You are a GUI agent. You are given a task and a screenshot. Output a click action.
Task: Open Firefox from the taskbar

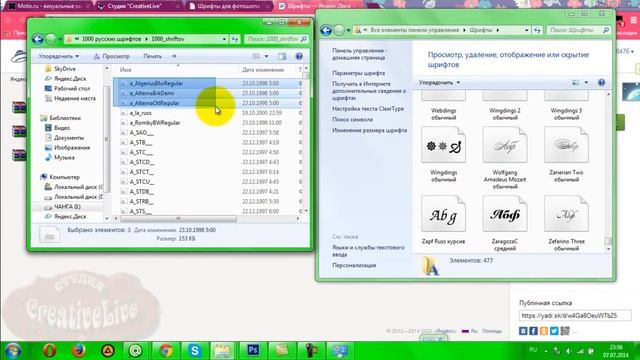pyautogui.click(x=78, y=351)
